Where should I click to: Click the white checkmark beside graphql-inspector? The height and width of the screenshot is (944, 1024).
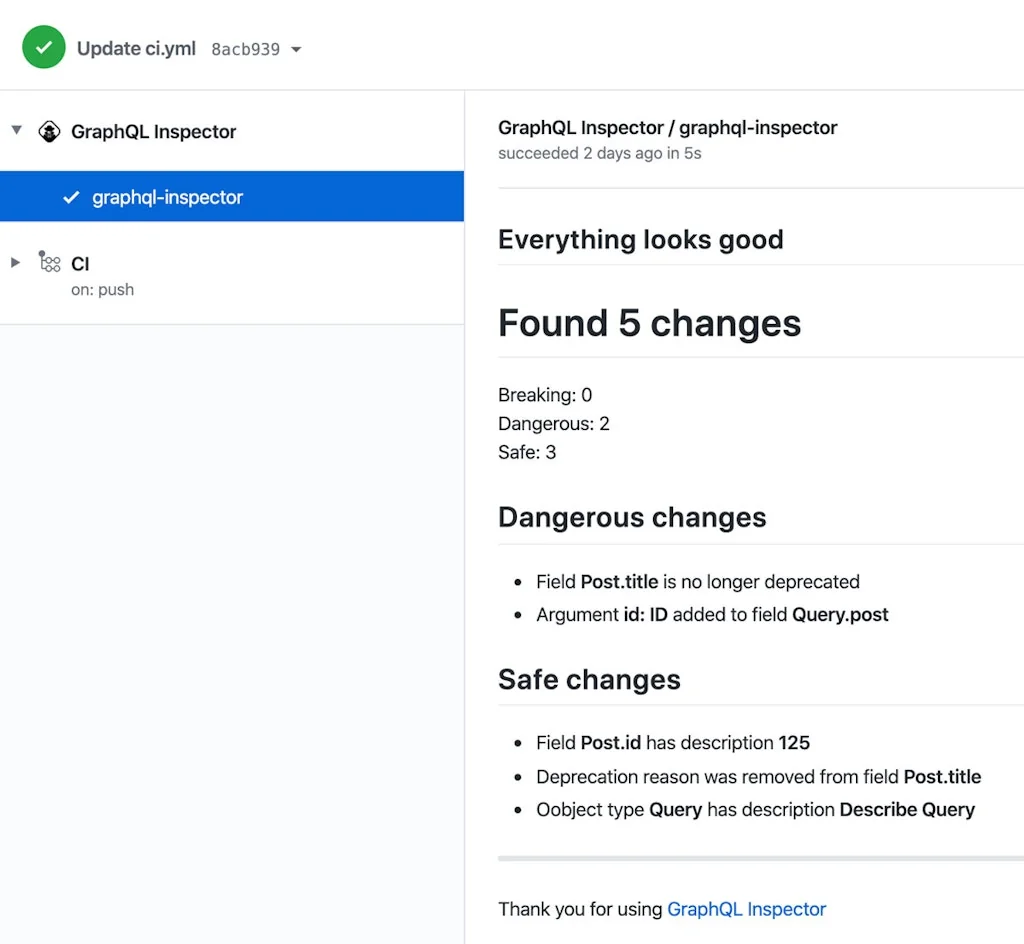[71, 197]
